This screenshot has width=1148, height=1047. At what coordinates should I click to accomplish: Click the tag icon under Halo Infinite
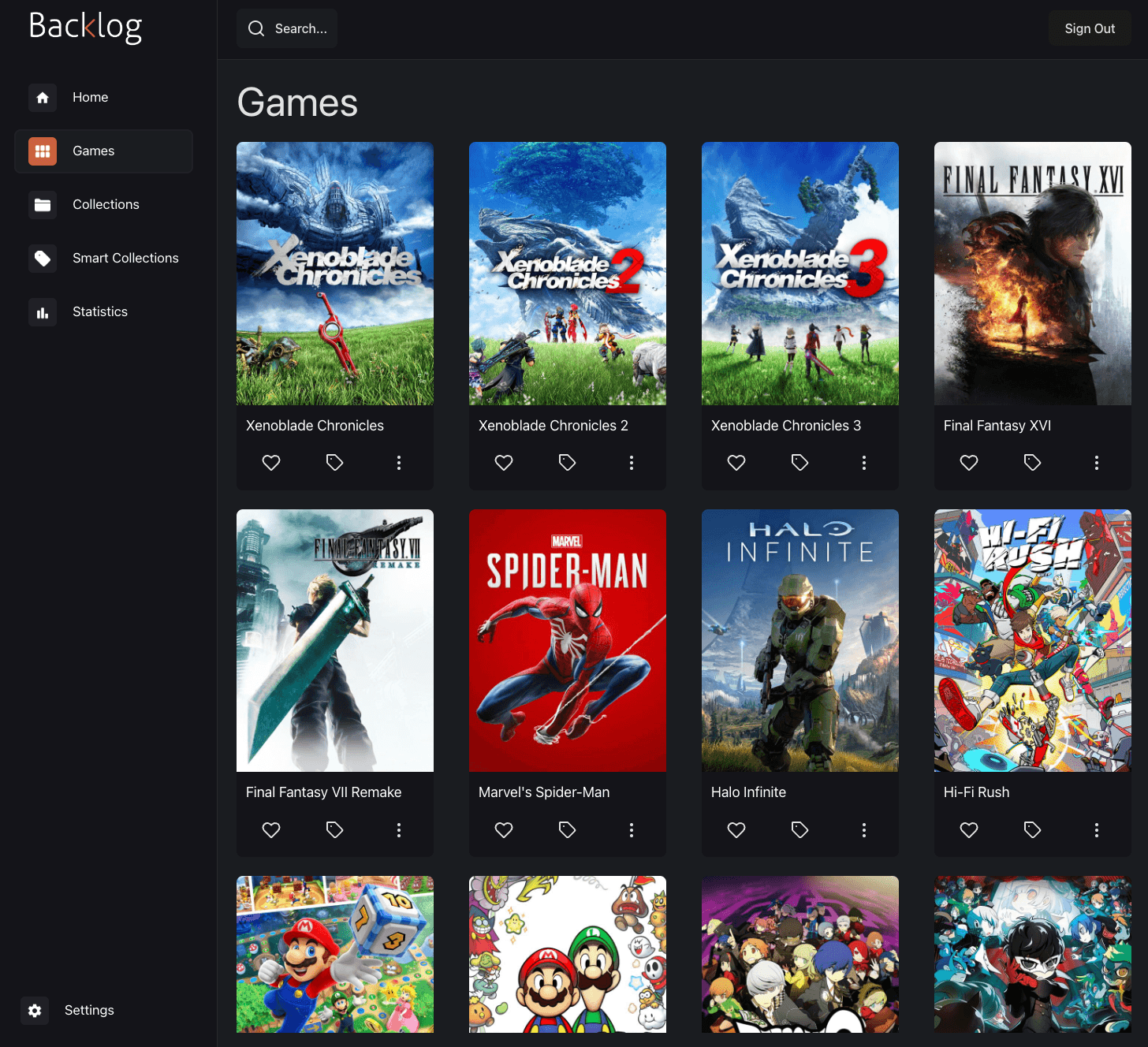pos(799,829)
